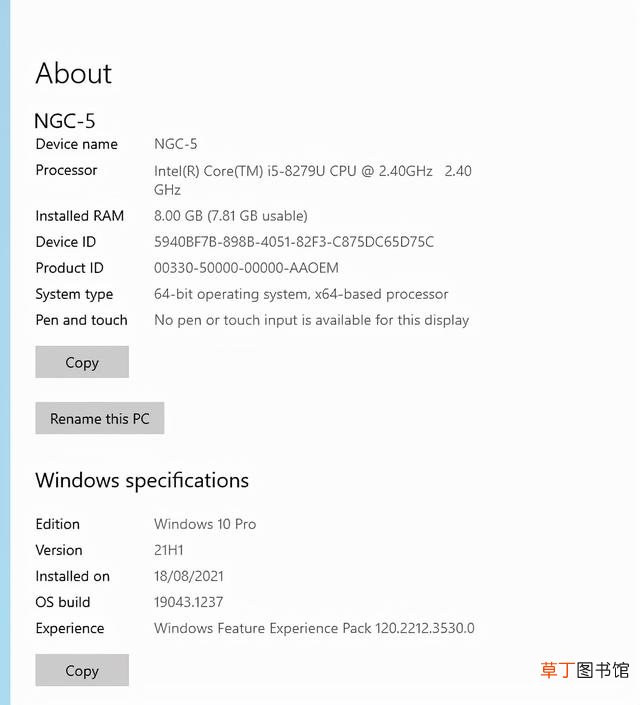
Task: Click the large NGC-5 heading
Action: [x=65, y=120]
